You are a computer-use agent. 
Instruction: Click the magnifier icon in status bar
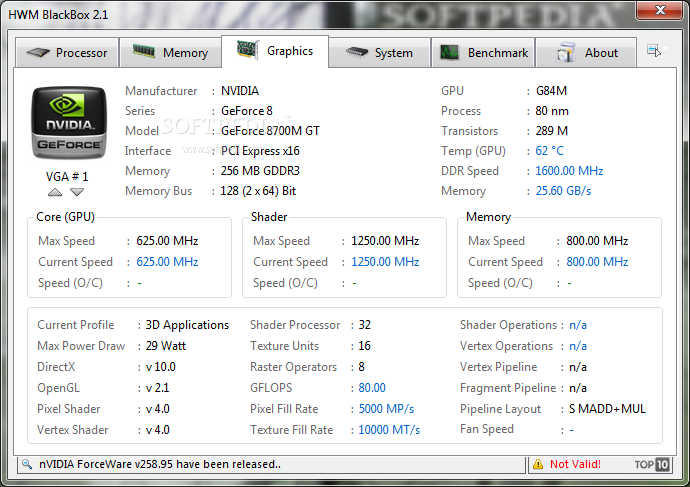click(27, 464)
